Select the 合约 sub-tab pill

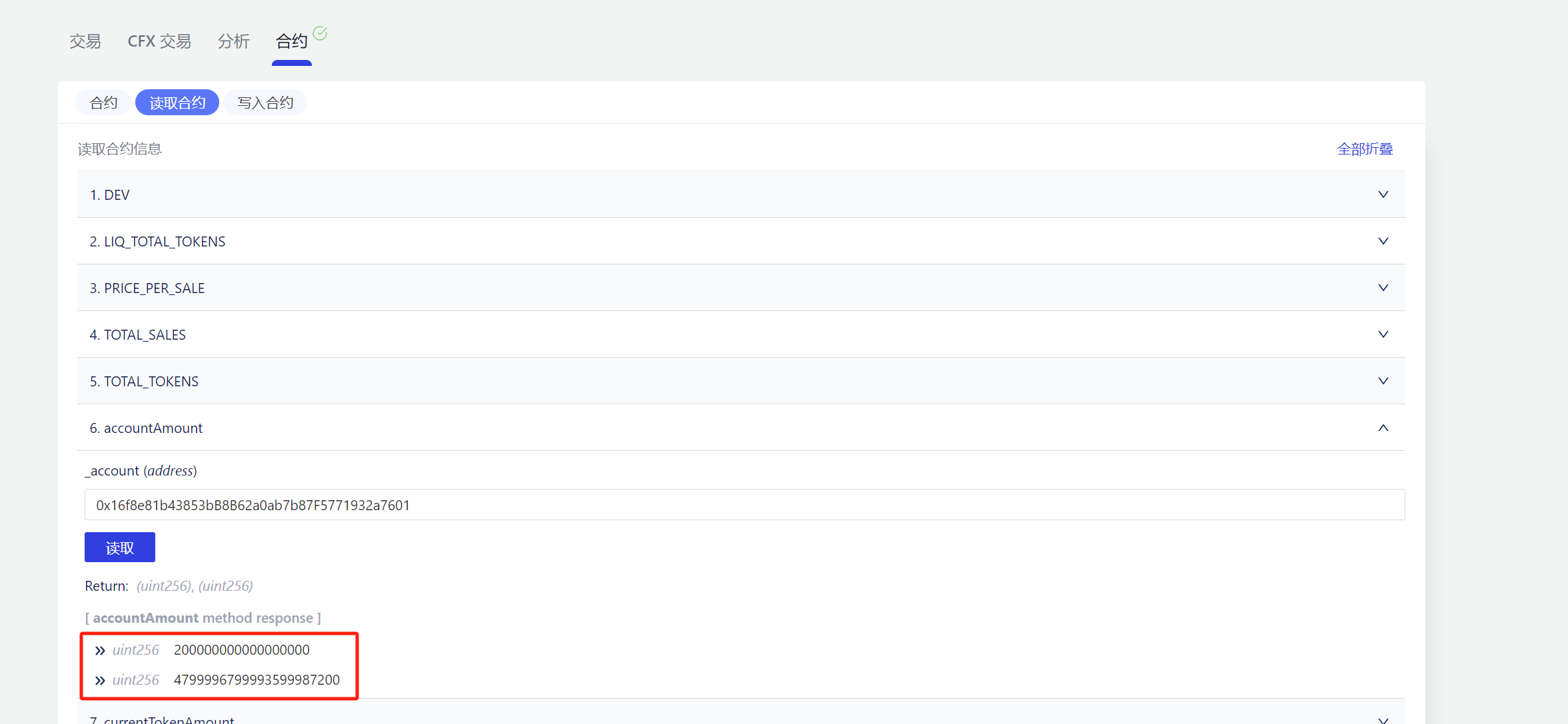103,103
